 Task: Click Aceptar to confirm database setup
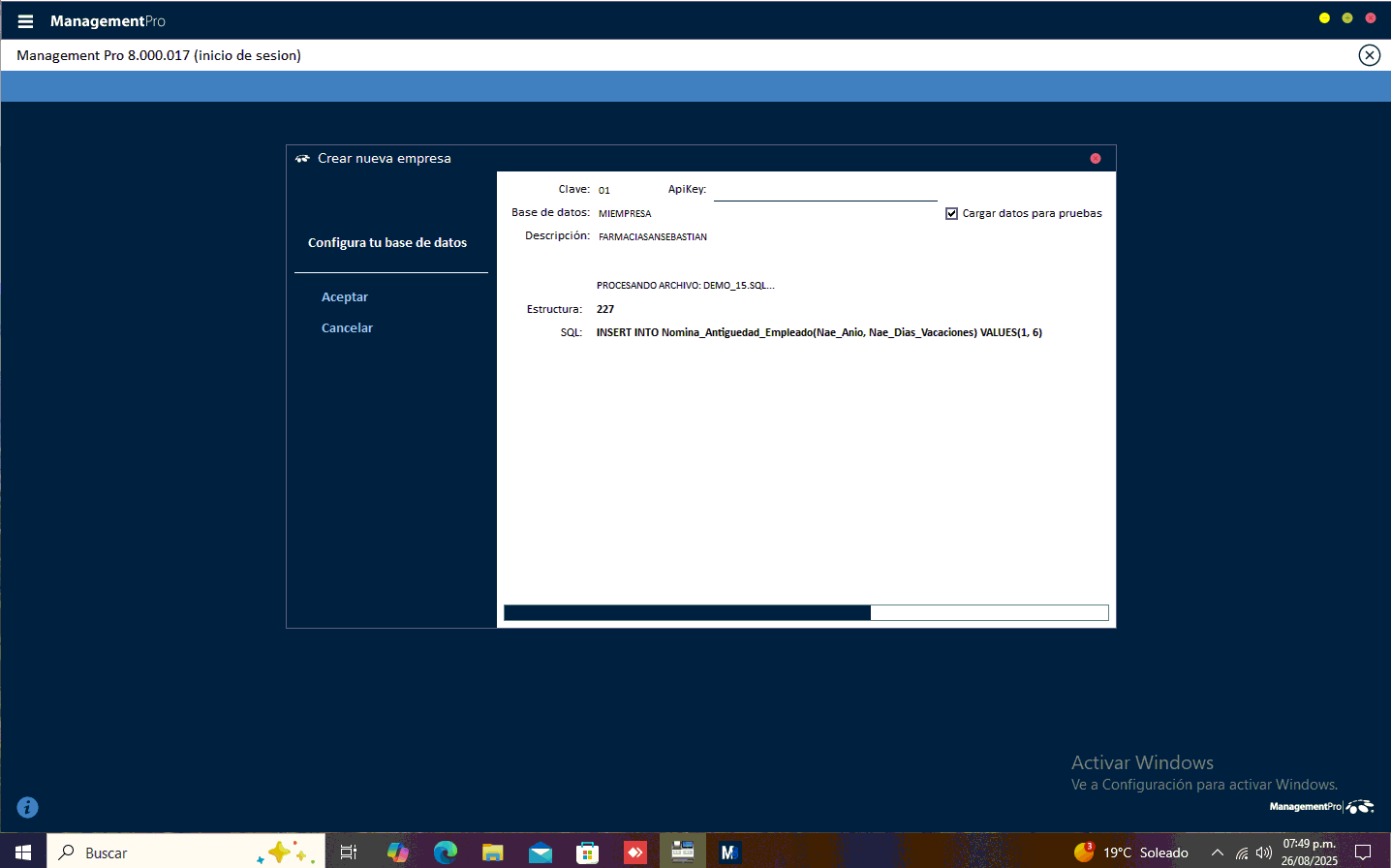pyautogui.click(x=345, y=297)
